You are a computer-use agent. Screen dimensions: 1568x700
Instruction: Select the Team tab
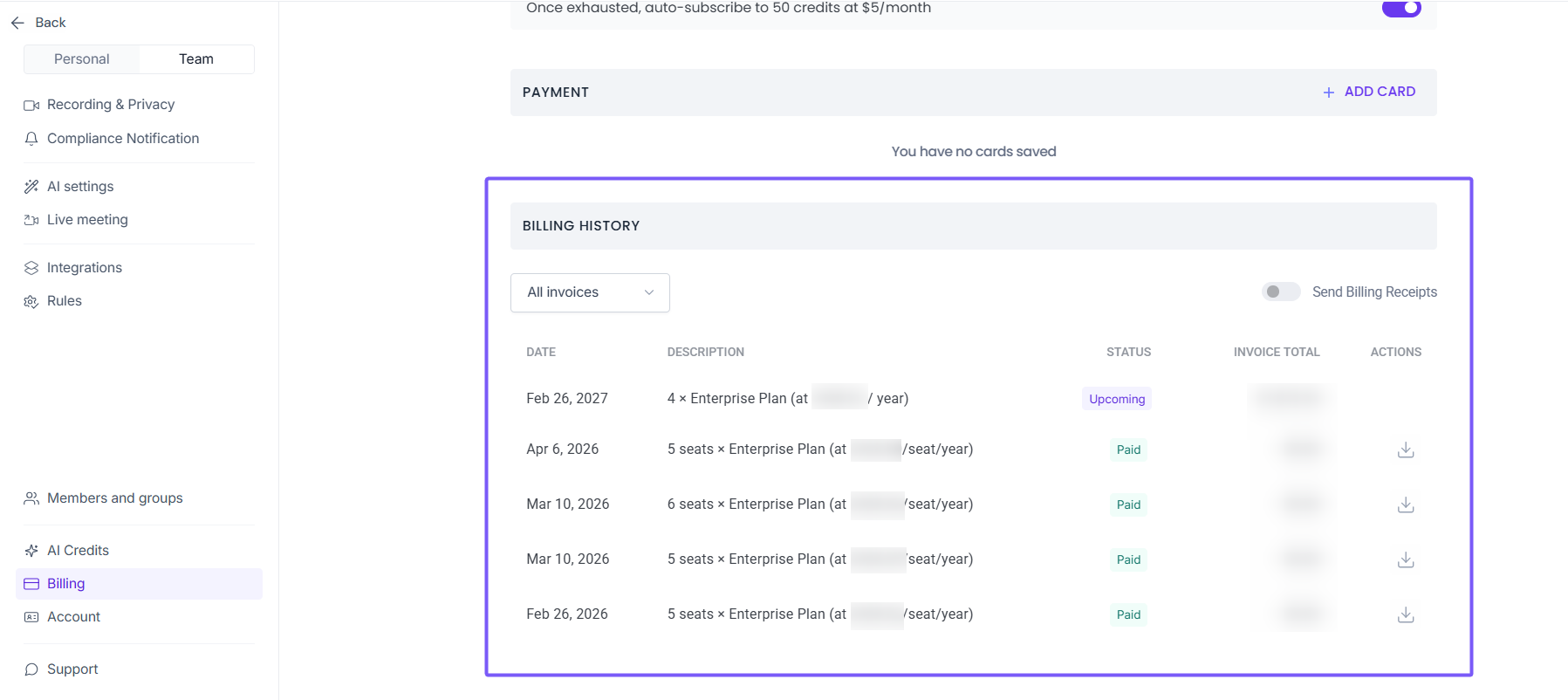pos(196,59)
